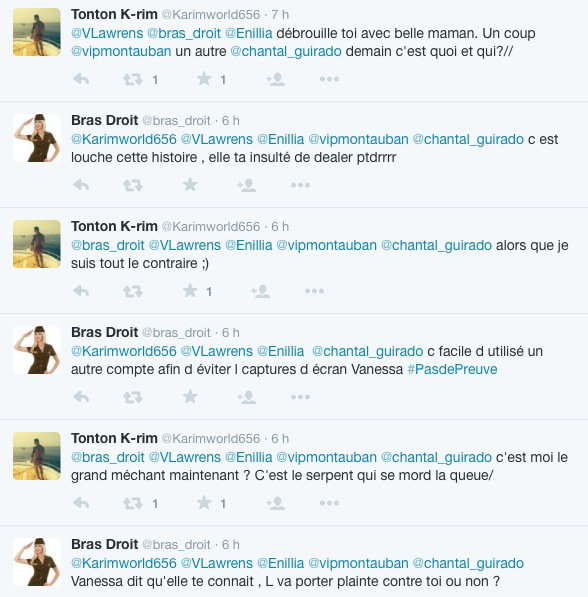Retweet the 'grand méchant maintenant' tweet
Screen dimensions: 588x597
pyautogui.click(x=133, y=503)
